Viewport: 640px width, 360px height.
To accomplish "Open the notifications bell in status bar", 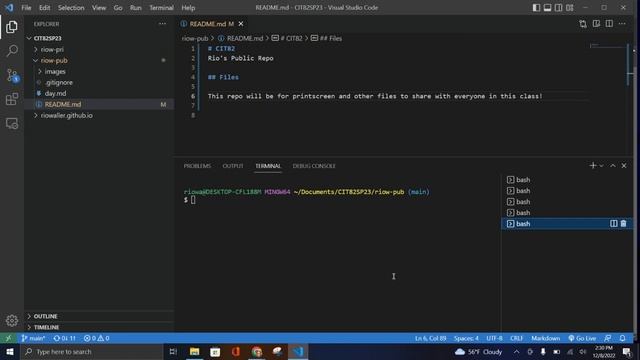I will pyautogui.click(x=622, y=338).
